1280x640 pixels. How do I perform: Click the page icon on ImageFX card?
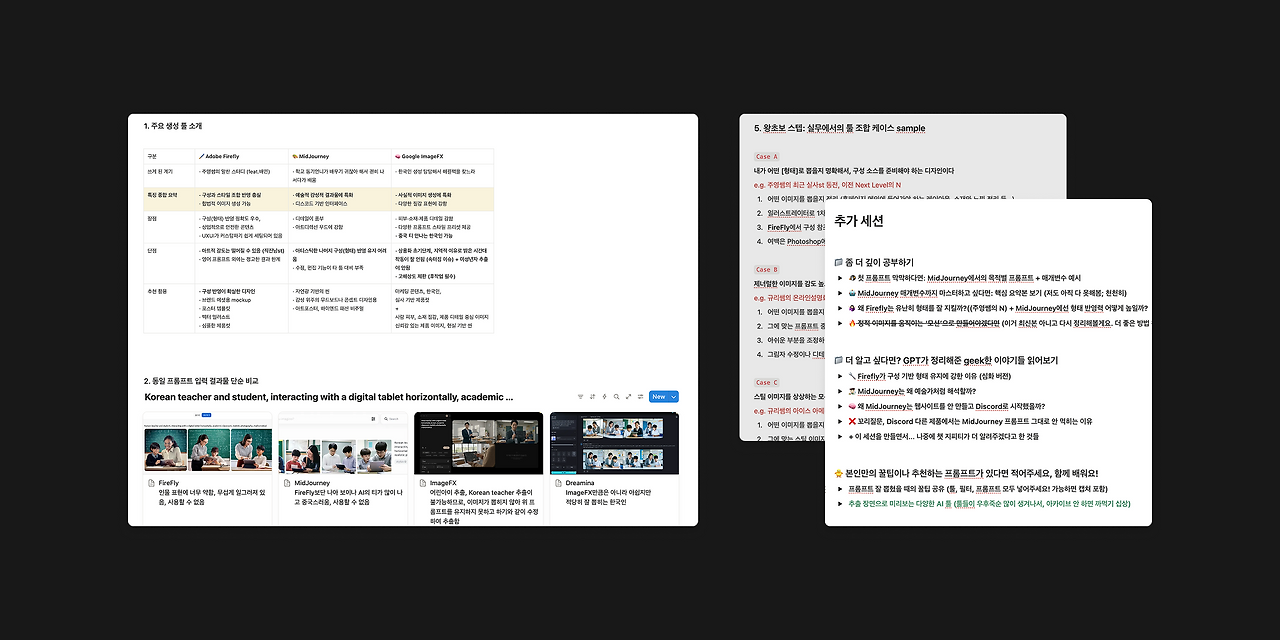(x=421, y=483)
